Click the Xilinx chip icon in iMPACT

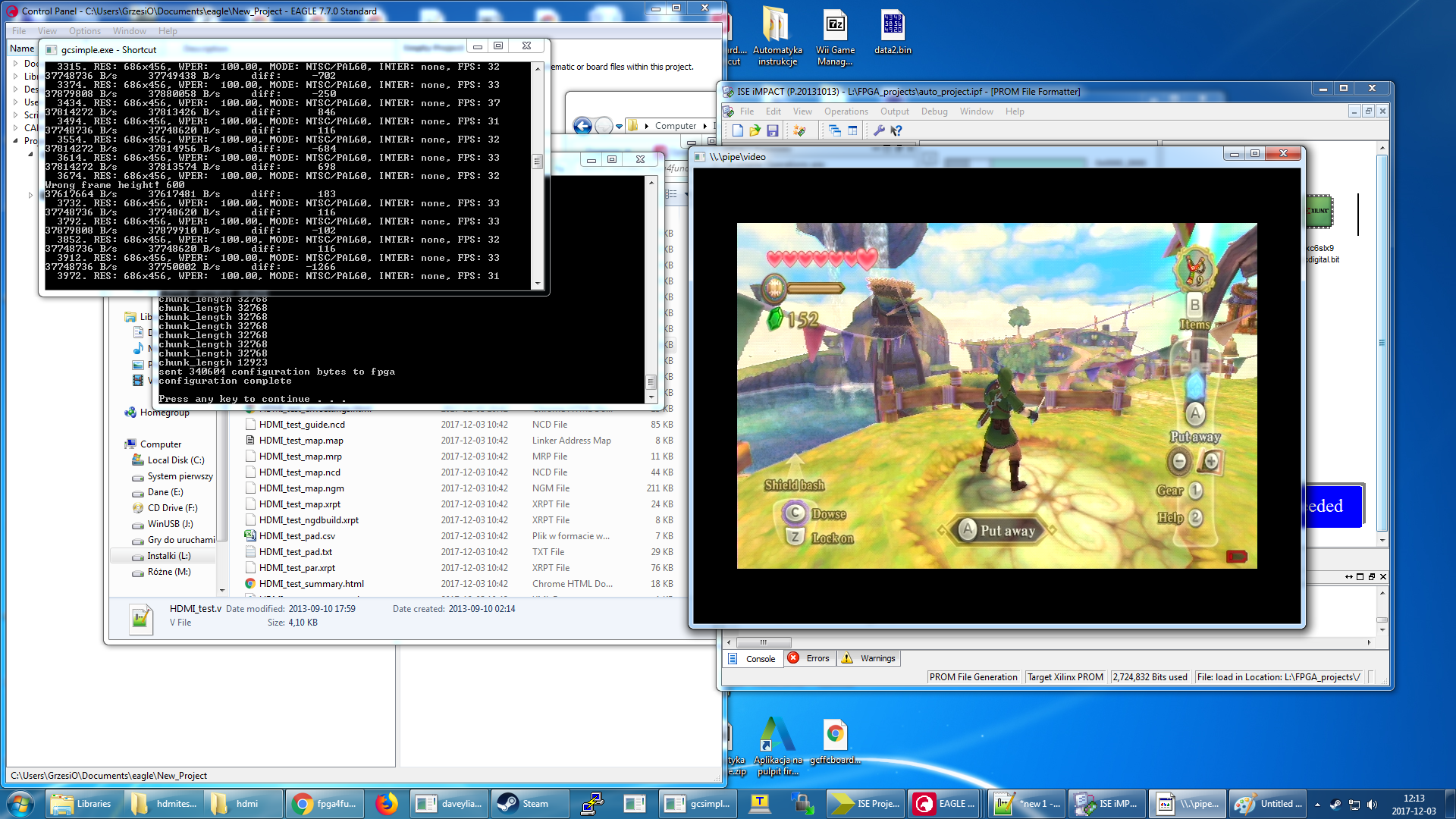[x=1319, y=212]
